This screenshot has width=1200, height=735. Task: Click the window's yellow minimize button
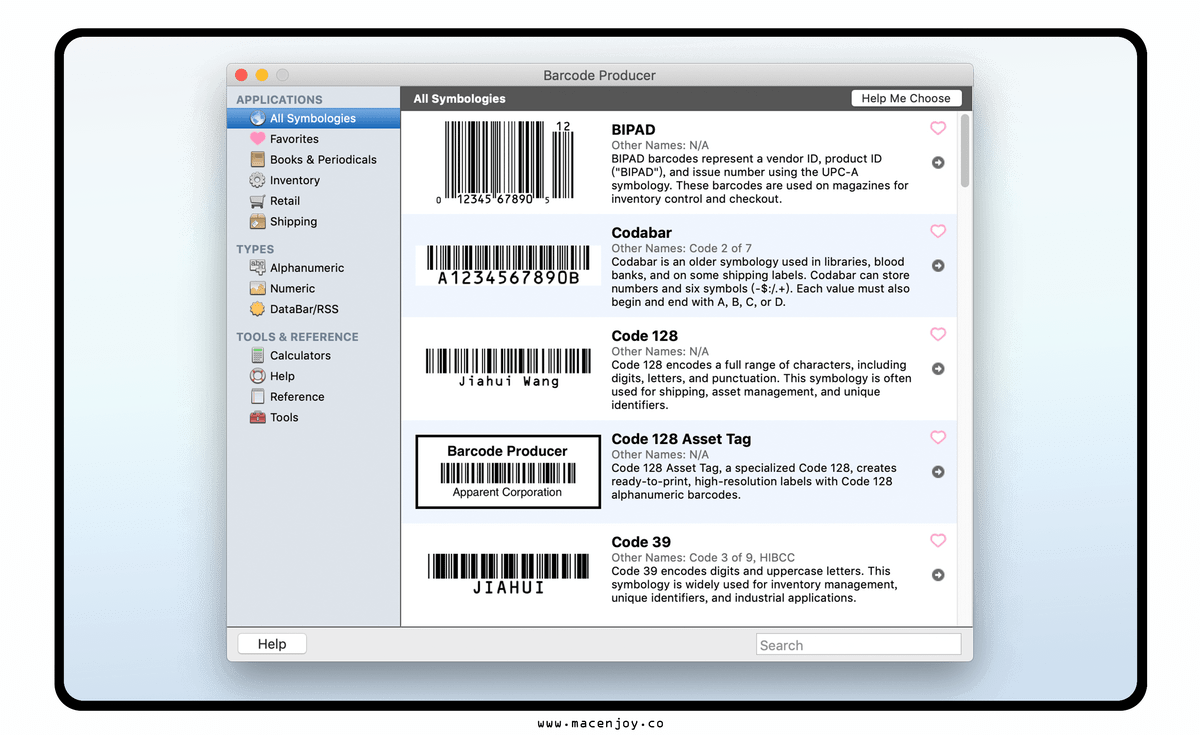coord(262,75)
